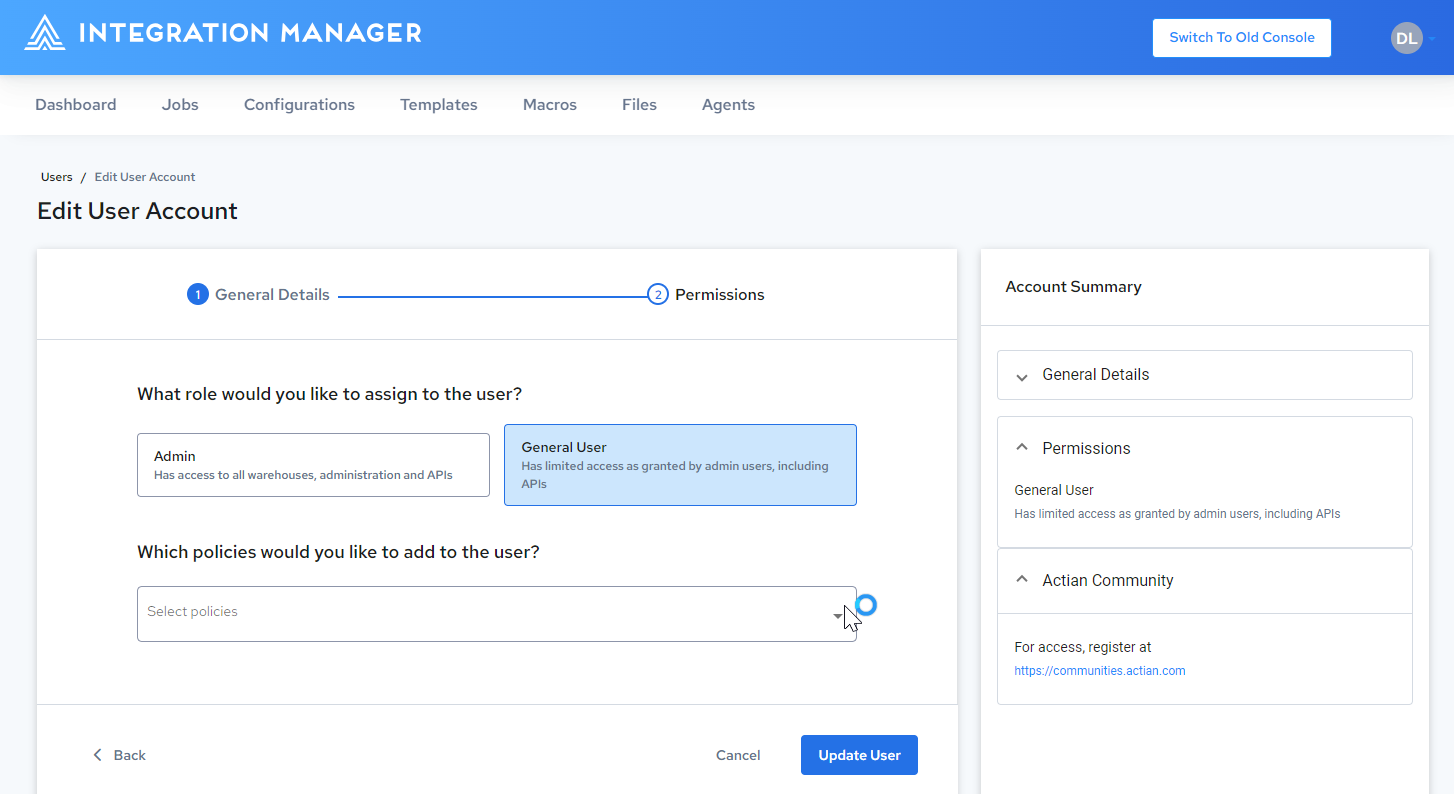The height and width of the screenshot is (794, 1454).
Task: Click the Update User button
Action: click(859, 755)
